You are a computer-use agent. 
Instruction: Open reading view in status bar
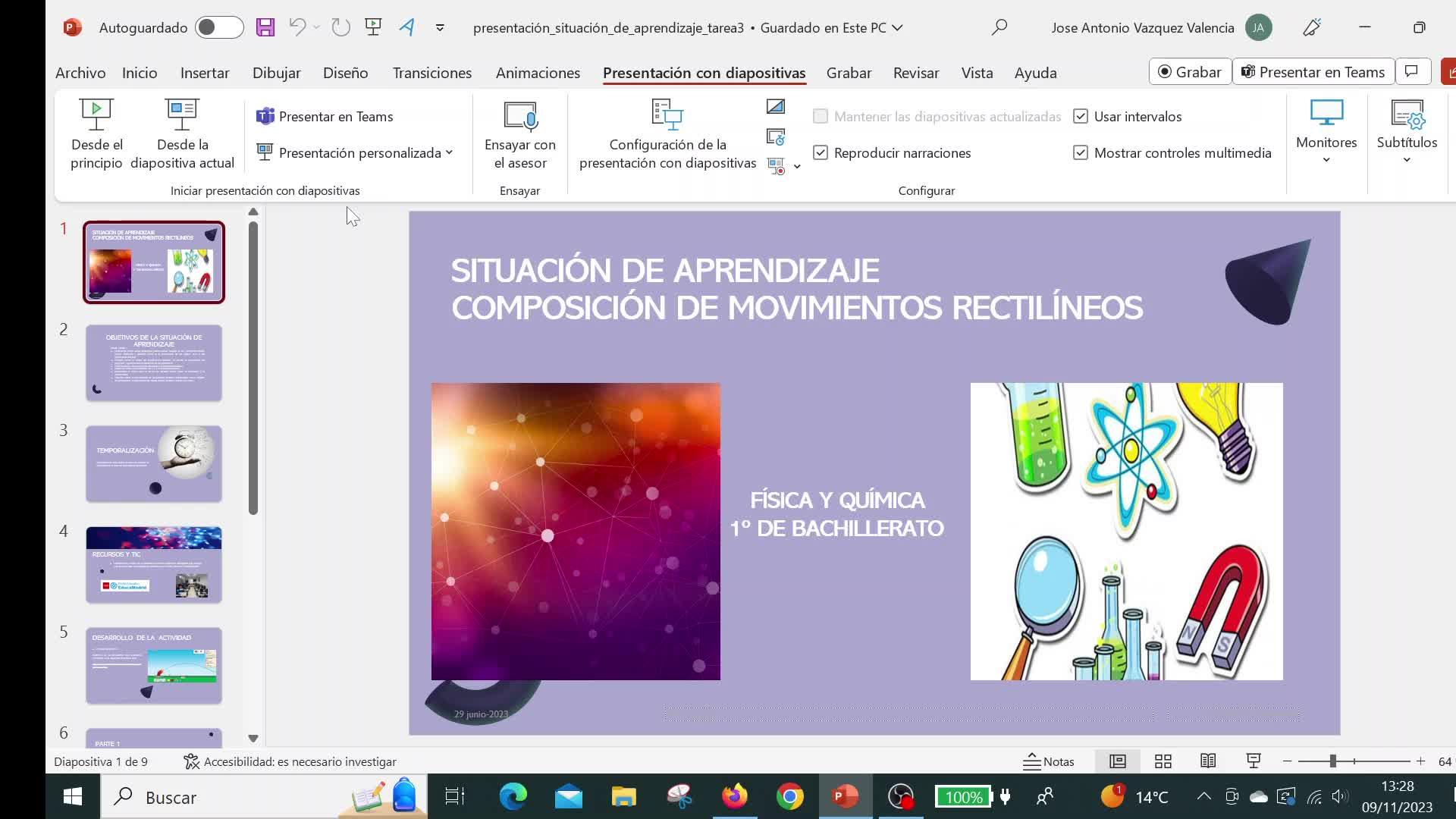click(x=1208, y=761)
